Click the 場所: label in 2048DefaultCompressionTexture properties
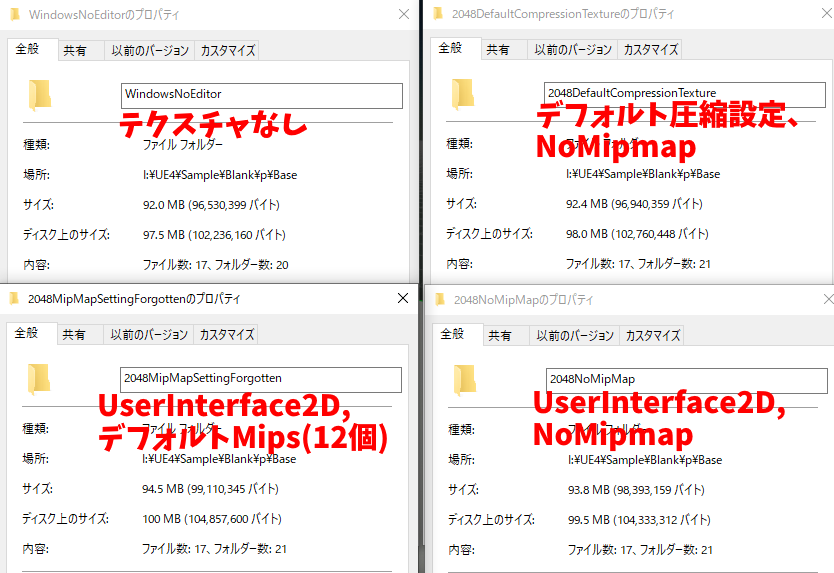This screenshot has width=834, height=573. 460,174
